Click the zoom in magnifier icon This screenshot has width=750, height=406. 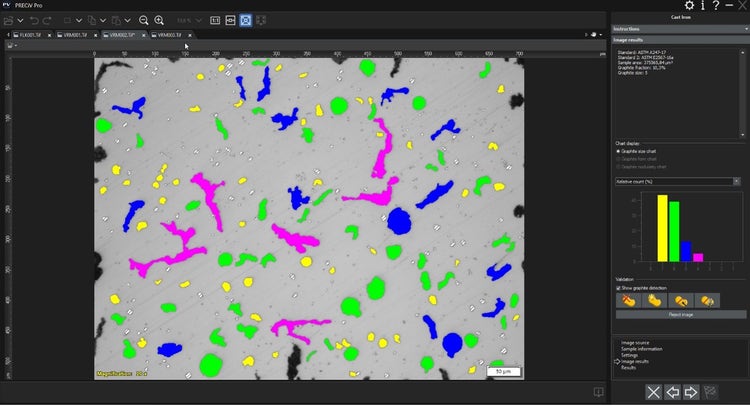(x=159, y=20)
